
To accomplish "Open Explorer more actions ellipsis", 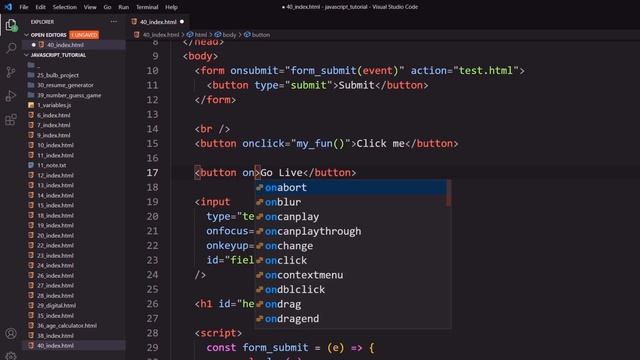I will tap(113, 22).
